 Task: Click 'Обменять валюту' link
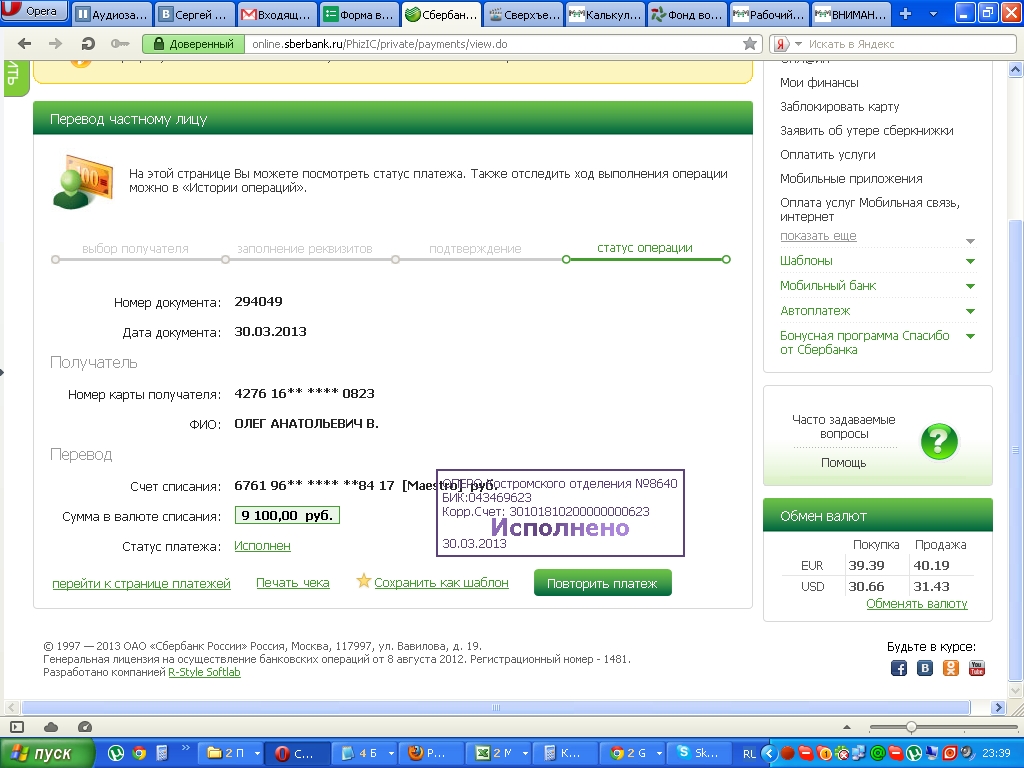917,603
